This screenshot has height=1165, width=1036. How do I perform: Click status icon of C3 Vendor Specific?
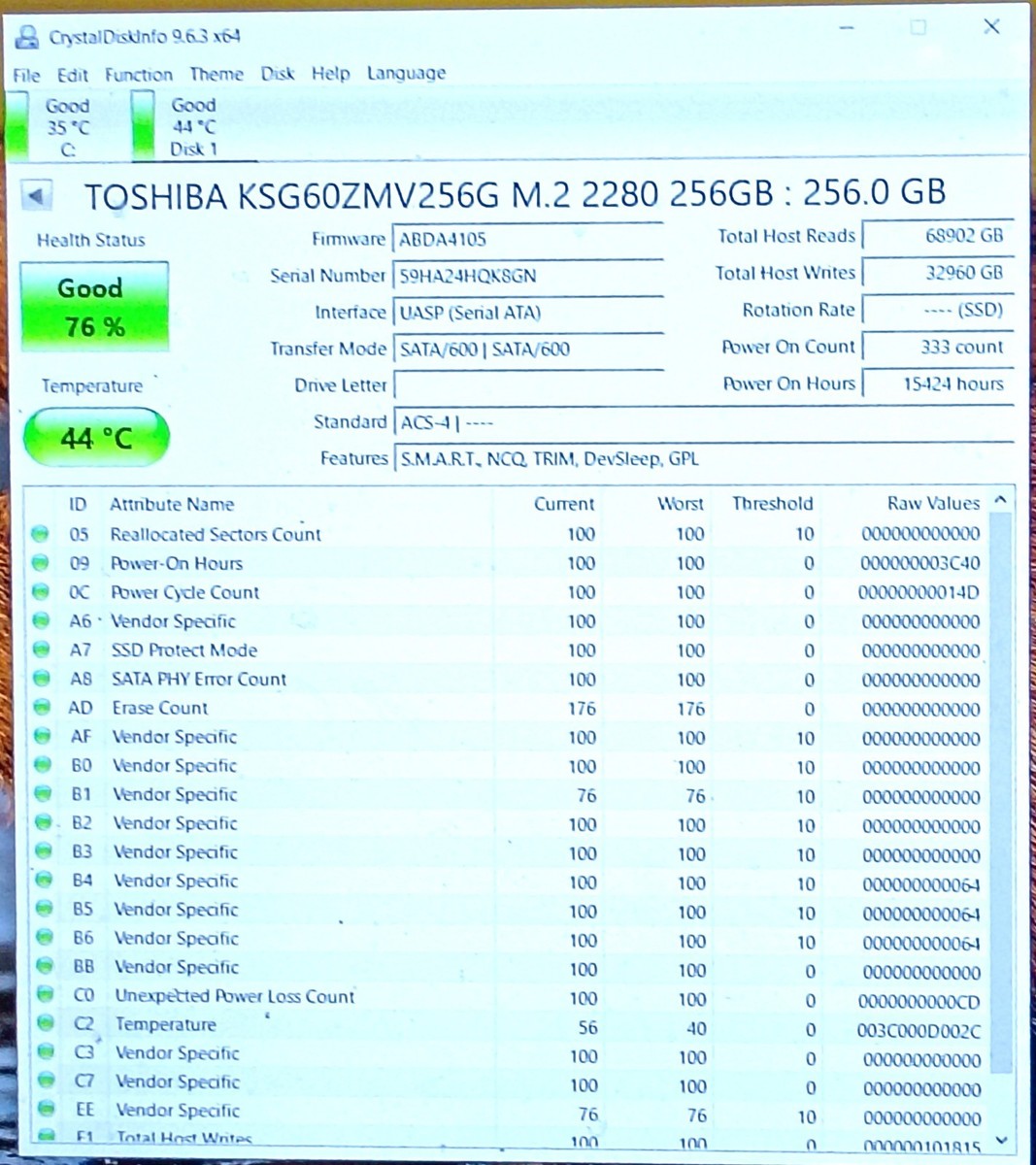click(x=46, y=1052)
